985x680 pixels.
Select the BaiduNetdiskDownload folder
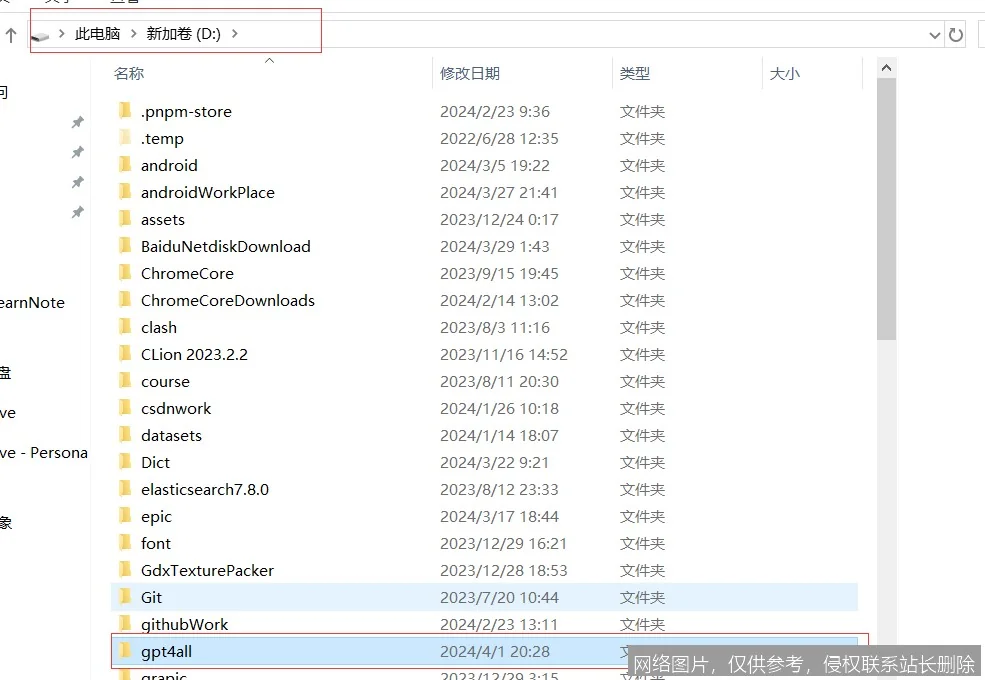click(225, 246)
